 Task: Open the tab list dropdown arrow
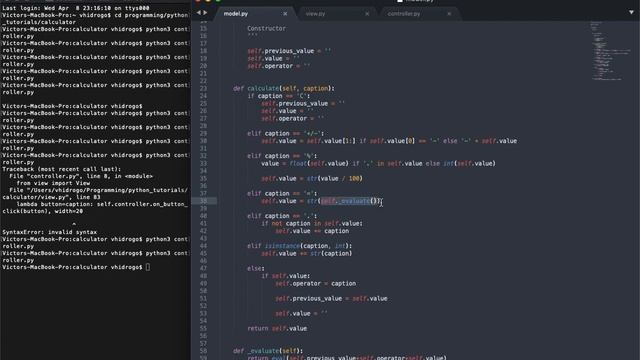[x=631, y=12]
